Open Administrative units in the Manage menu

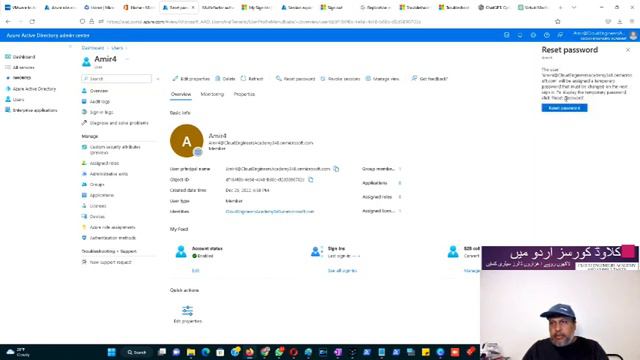(x=109, y=173)
